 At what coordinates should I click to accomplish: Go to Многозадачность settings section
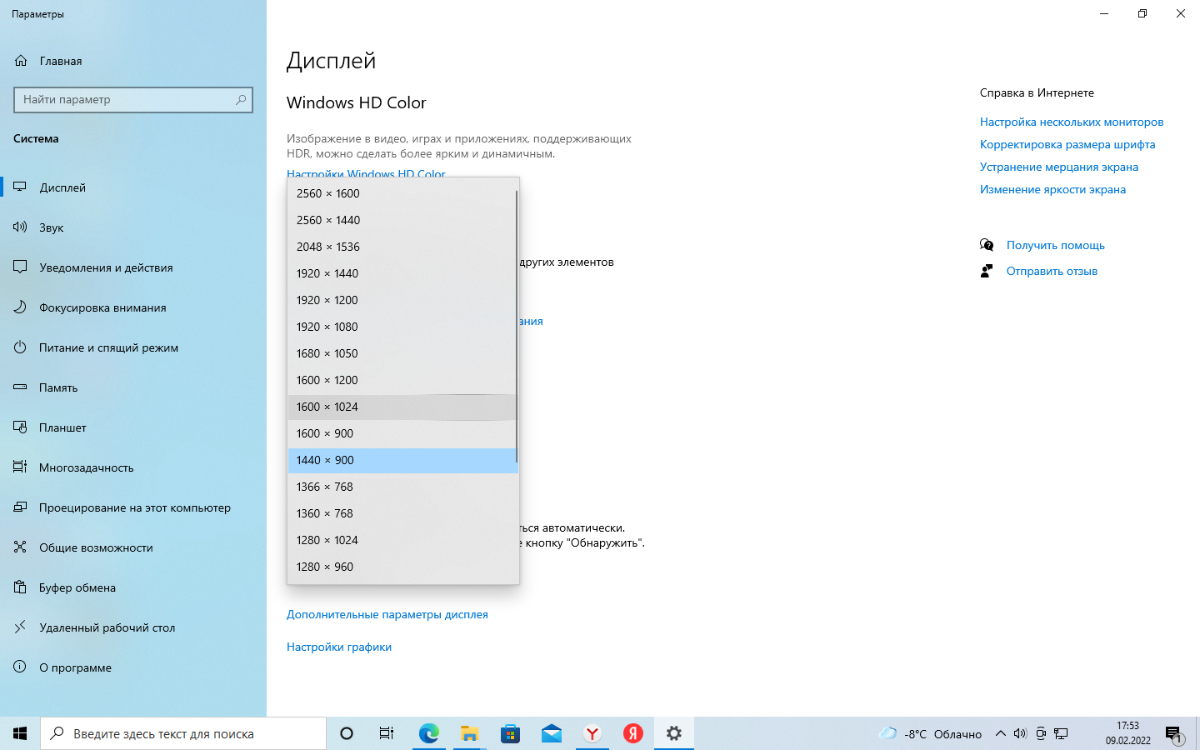[133, 468]
